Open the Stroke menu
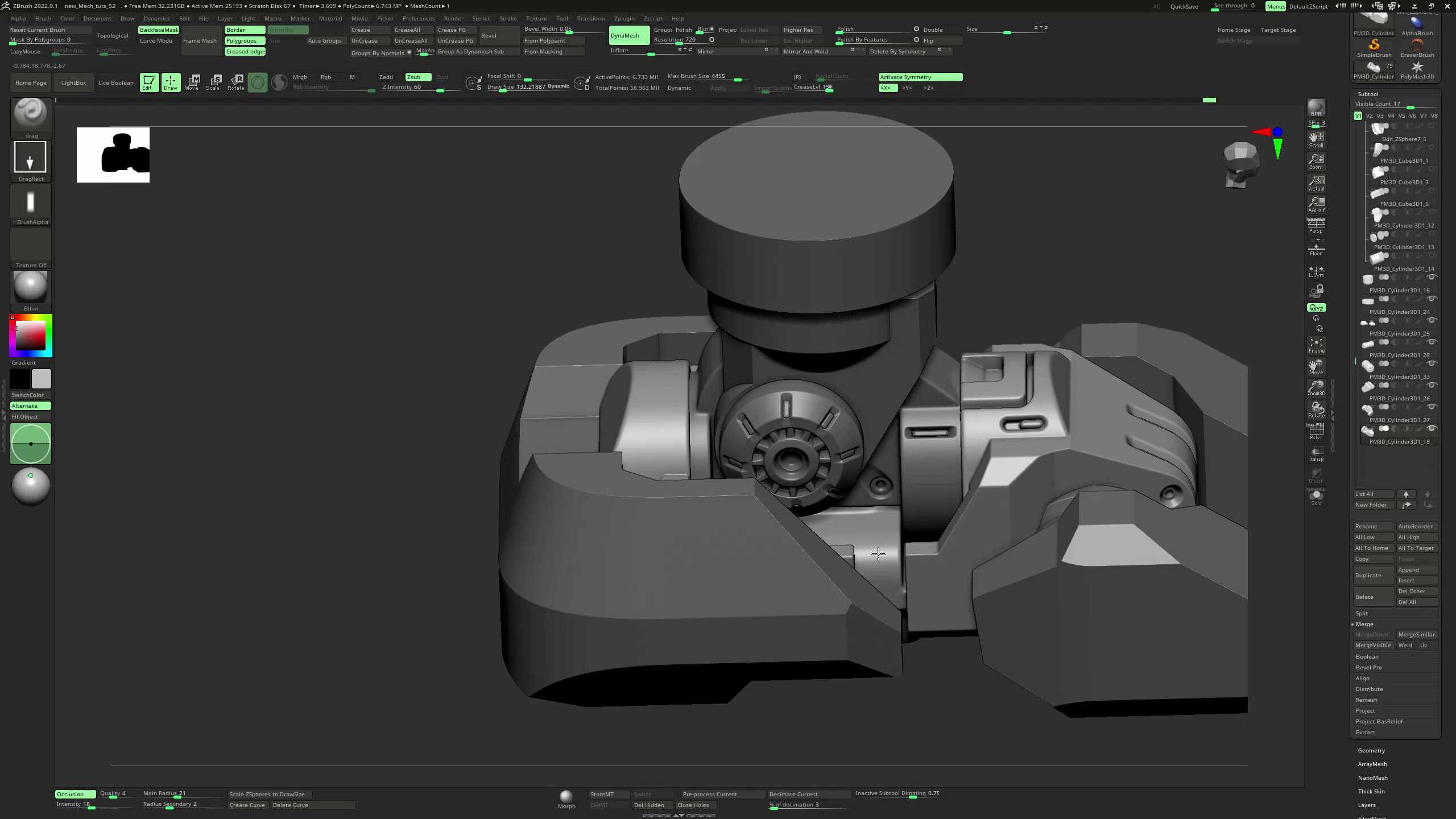Screen dimensions: 1456x819 [x=508, y=18]
